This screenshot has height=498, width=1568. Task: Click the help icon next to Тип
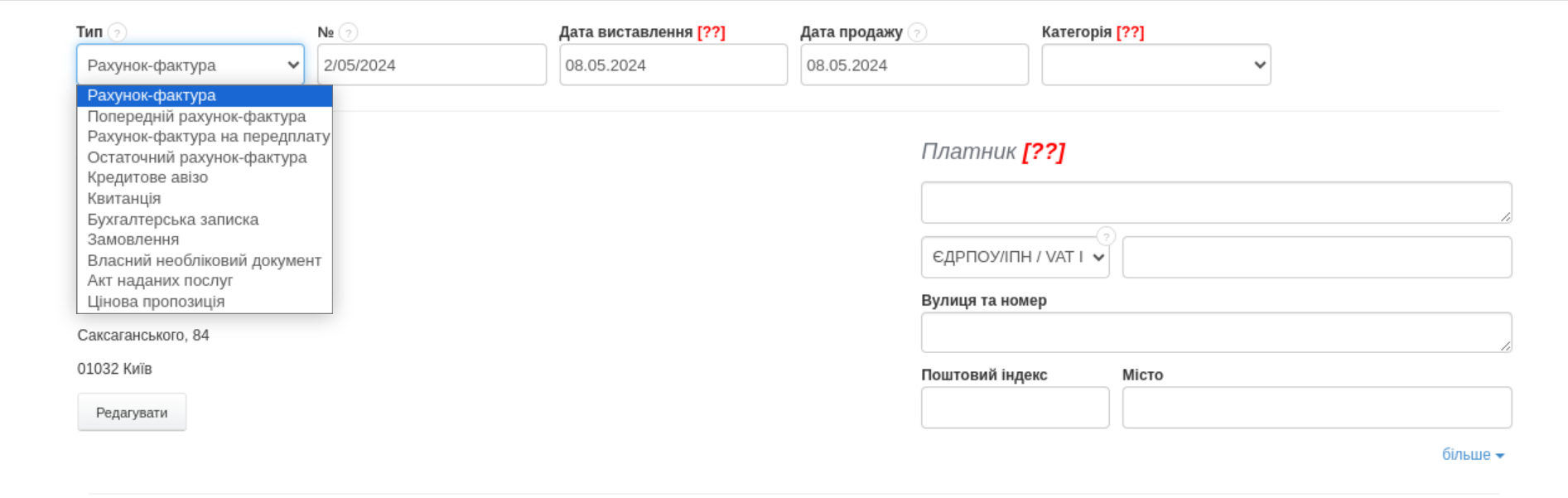coord(118,33)
